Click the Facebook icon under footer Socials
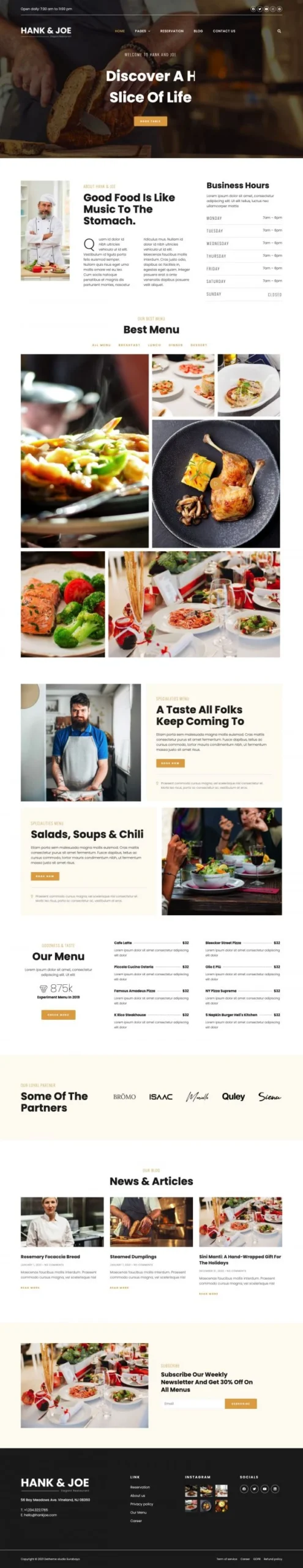Image resolution: width=303 pixels, height=1568 pixels. click(244, 1488)
